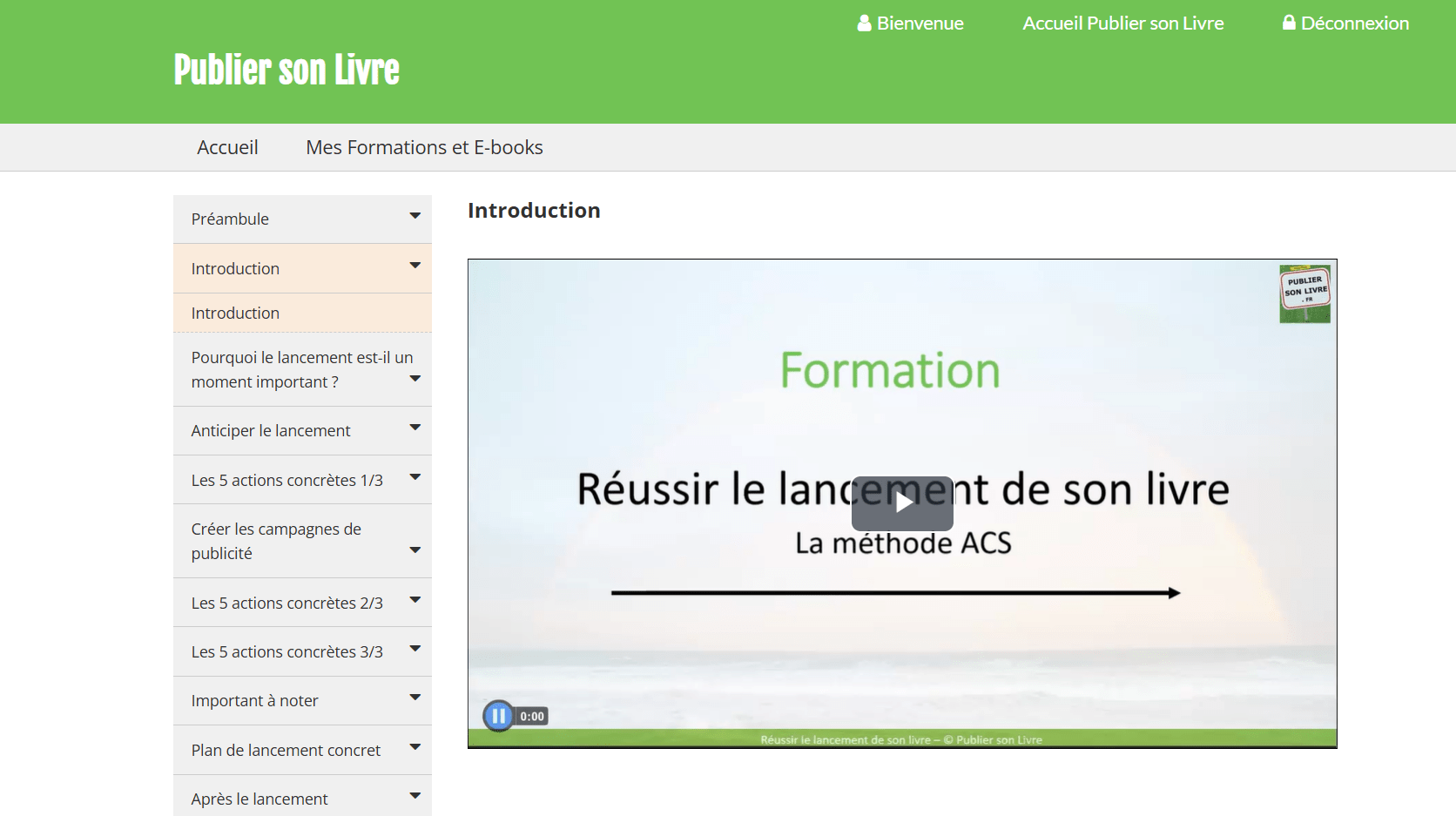Select the Introduction lesson sub-item
This screenshot has width=1456, height=816.
point(235,314)
